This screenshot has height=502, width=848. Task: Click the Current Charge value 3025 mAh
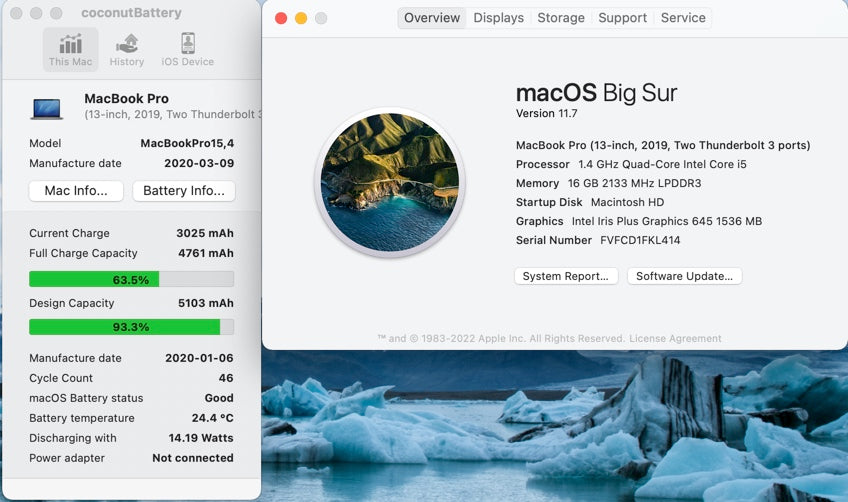tap(205, 233)
